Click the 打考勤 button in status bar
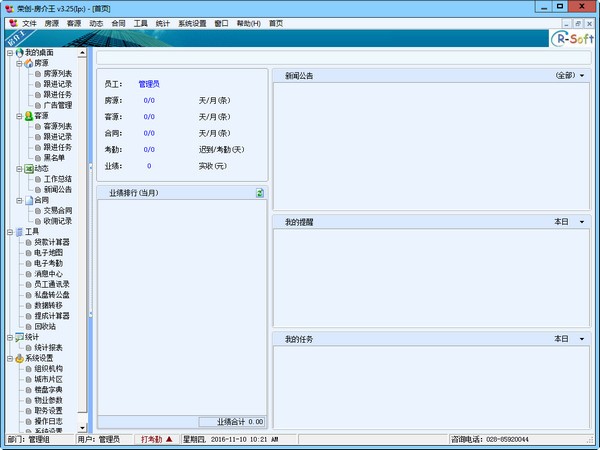Viewport: 600px width, 450px height. point(157,439)
